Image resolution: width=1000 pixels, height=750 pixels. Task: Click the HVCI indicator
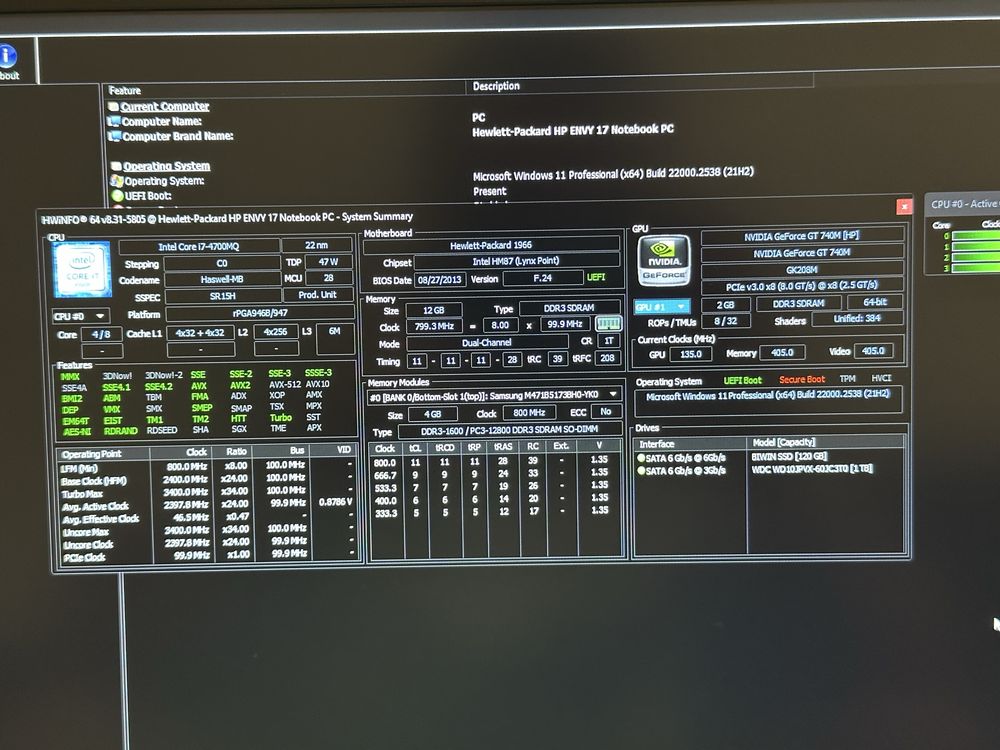tap(881, 378)
